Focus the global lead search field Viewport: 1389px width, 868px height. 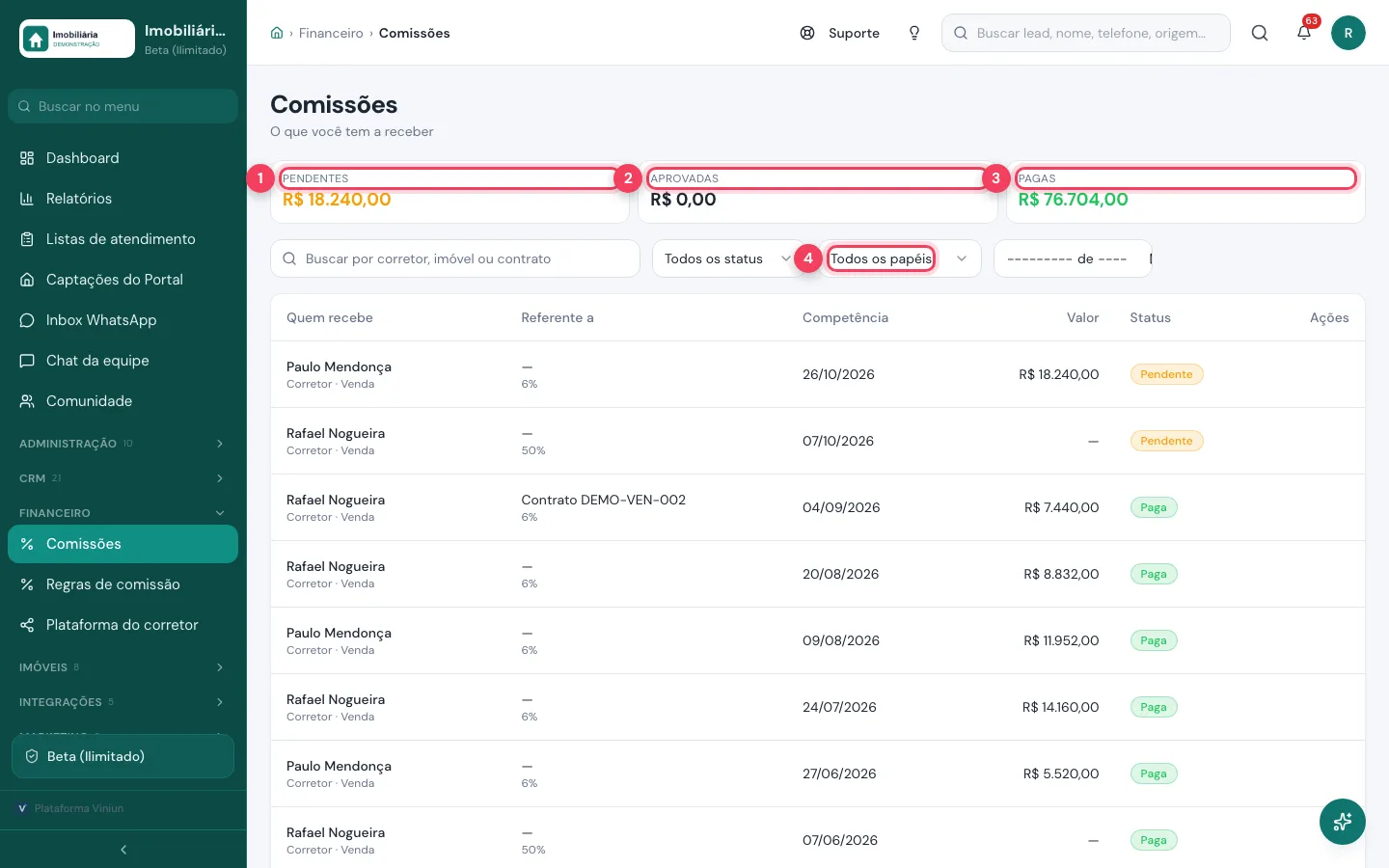tap(1086, 33)
